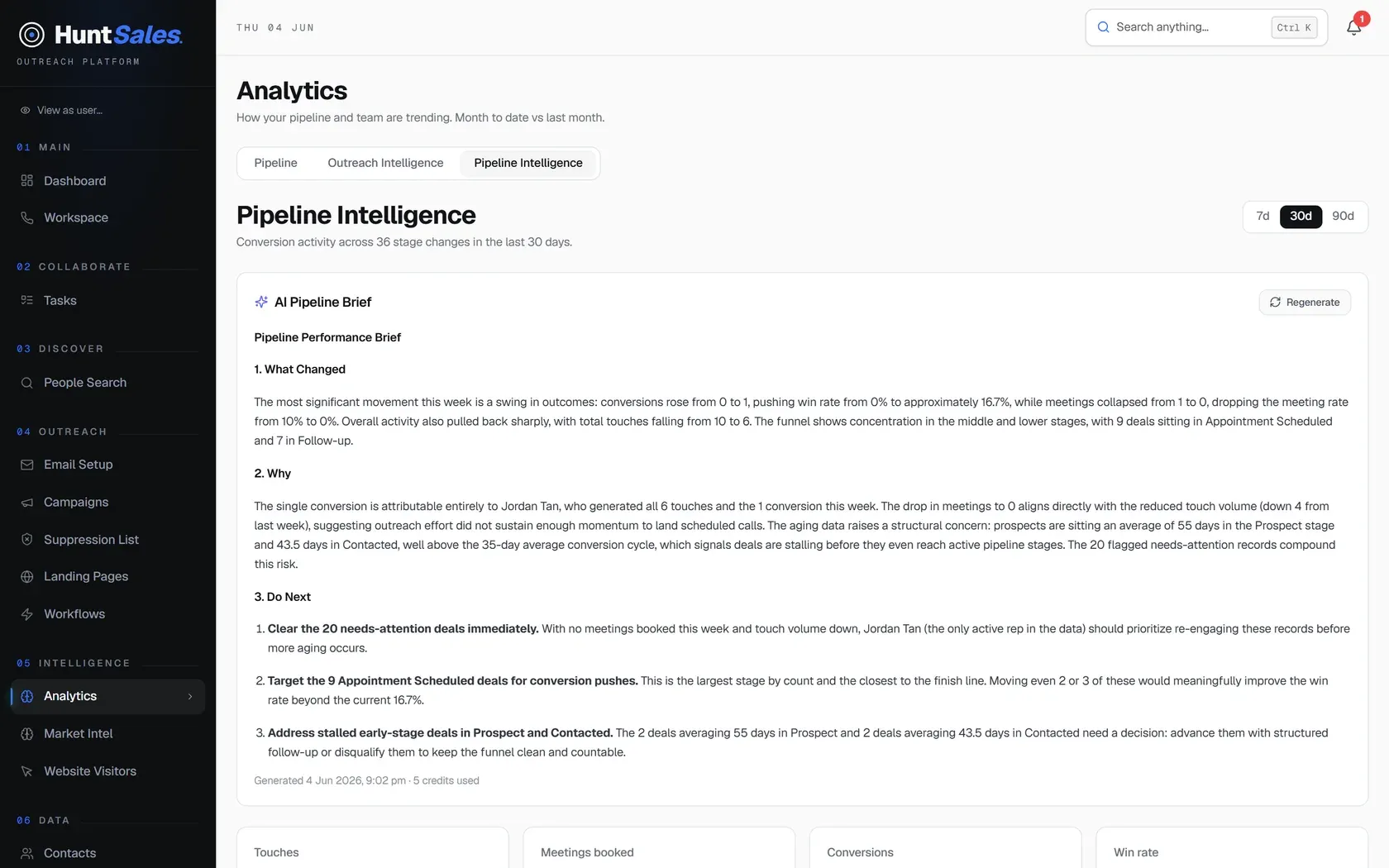Image resolution: width=1389 pixels, height=868 pixels.
Task: Switch to the Outreach Intelligence tab
Action: pyautogui.click(x=385, y=163)
